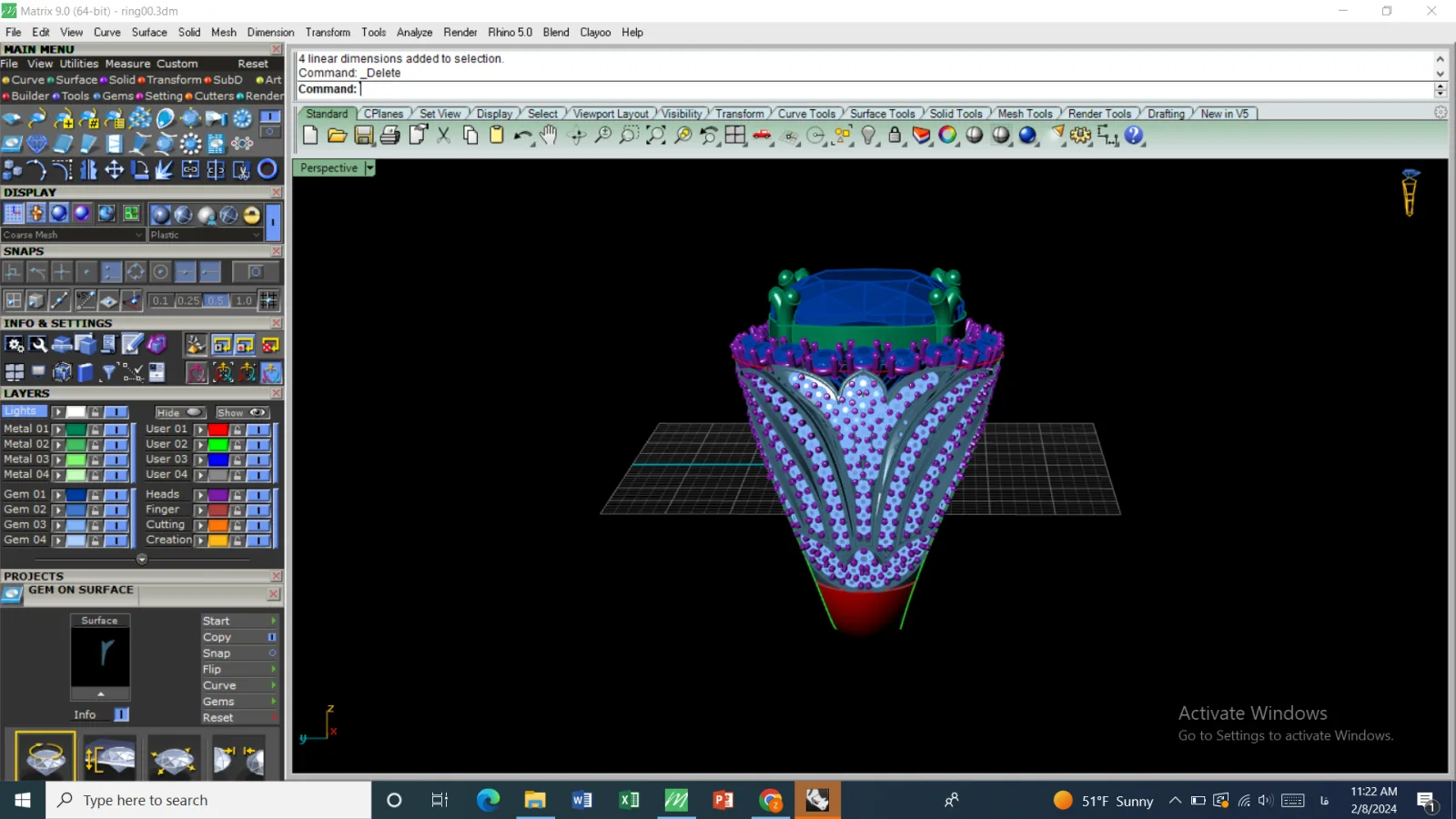Click Reset in the Main Menu panel

click(x=253, y=64)
